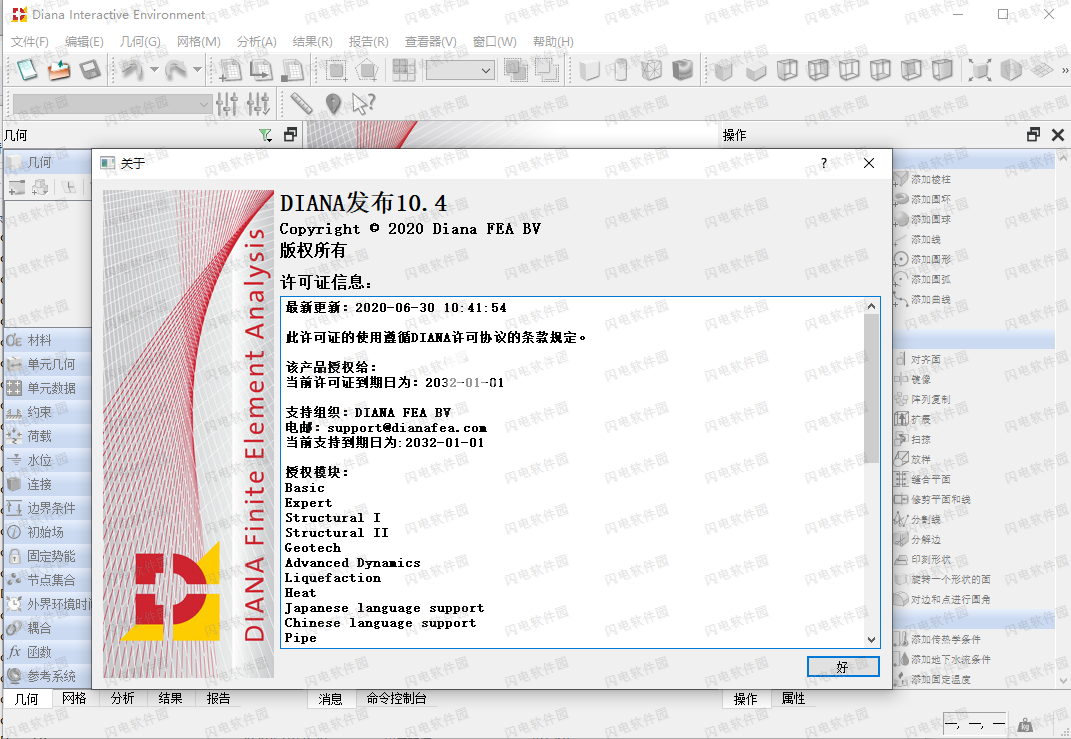This screenshot has width=1071, height=739.
Task: Click 添加圆形 in the operations panel
Action: [923, 260]
